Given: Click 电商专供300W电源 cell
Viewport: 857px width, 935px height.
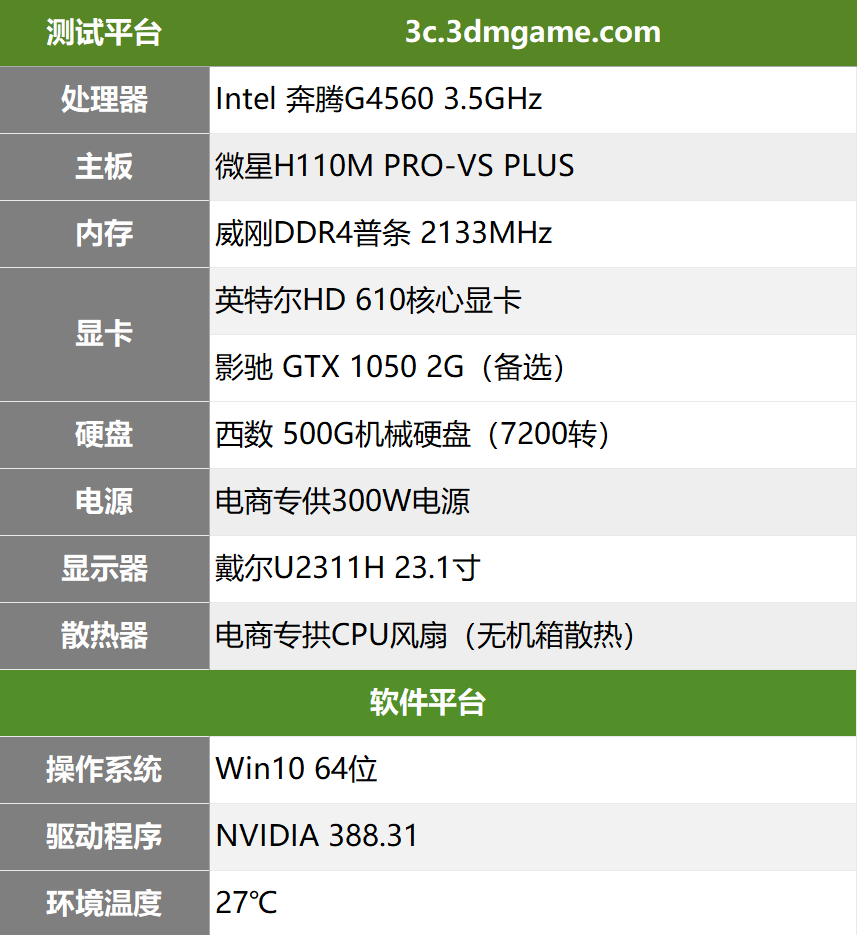Looking at the screenshot, I should tap(533, 501).
